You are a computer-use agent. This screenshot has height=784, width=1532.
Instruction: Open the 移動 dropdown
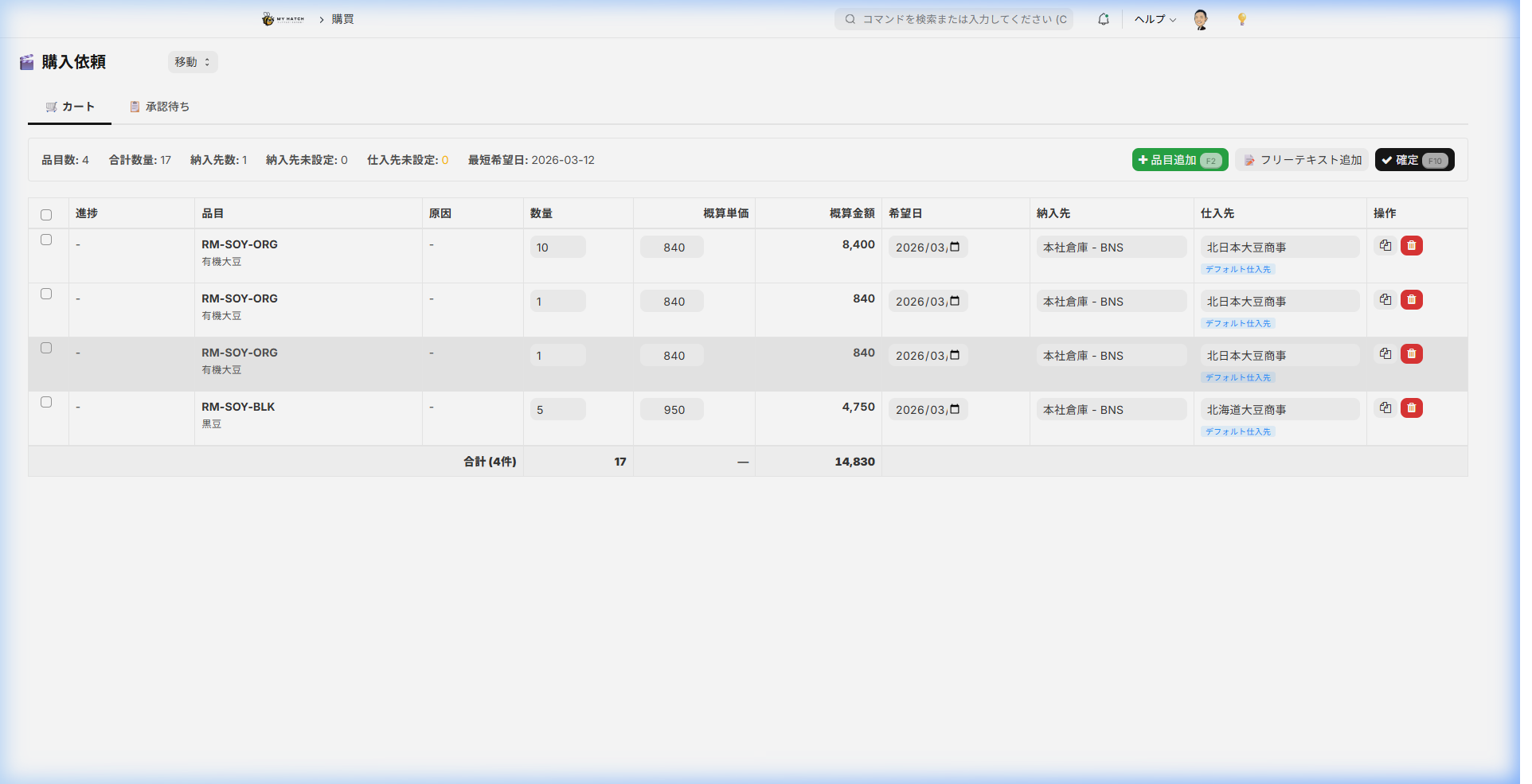point(193,62)
